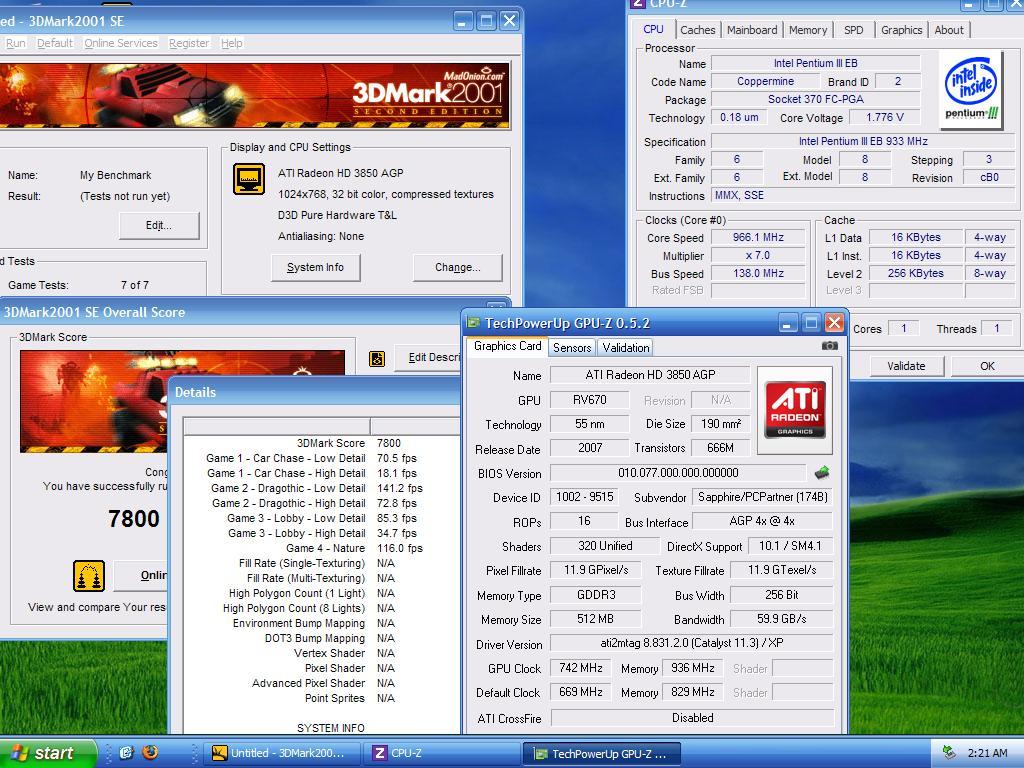
Task: Open Internet Explorer quick launch icon
Action: pos(126,752)
